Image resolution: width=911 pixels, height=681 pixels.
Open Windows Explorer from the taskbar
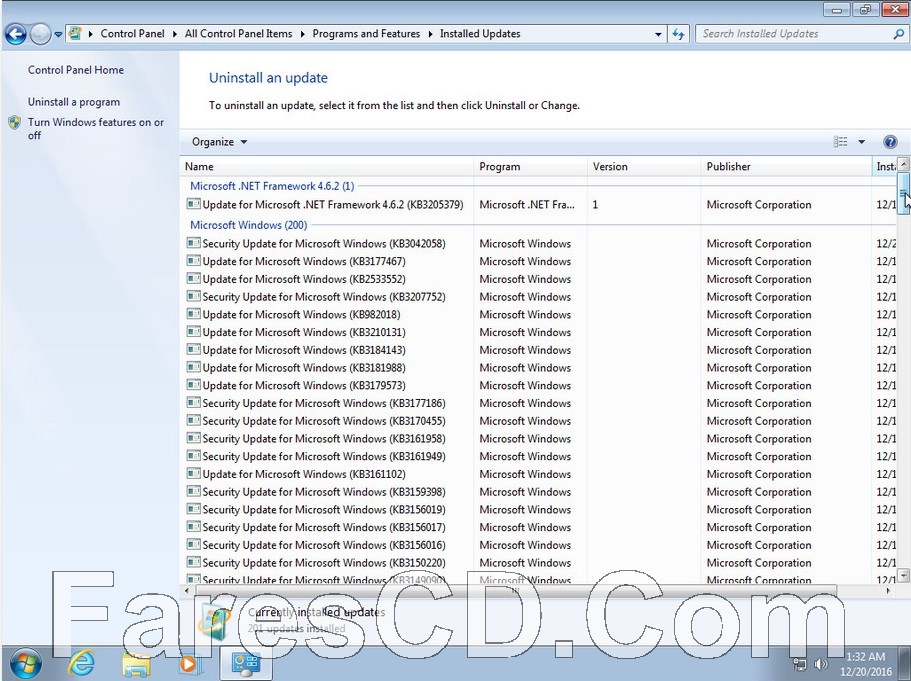pos(135,663)
